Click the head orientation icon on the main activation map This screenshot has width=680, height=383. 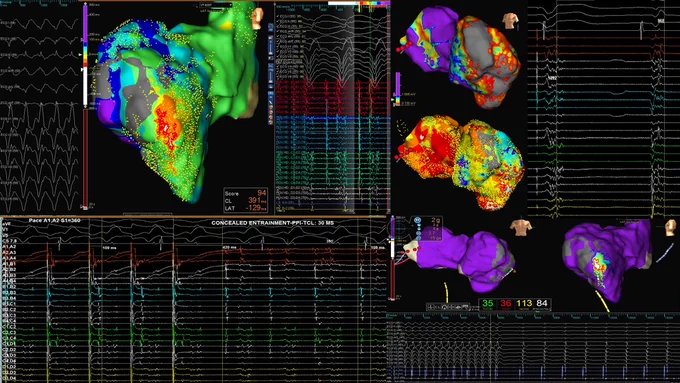[x=257, y=18]
